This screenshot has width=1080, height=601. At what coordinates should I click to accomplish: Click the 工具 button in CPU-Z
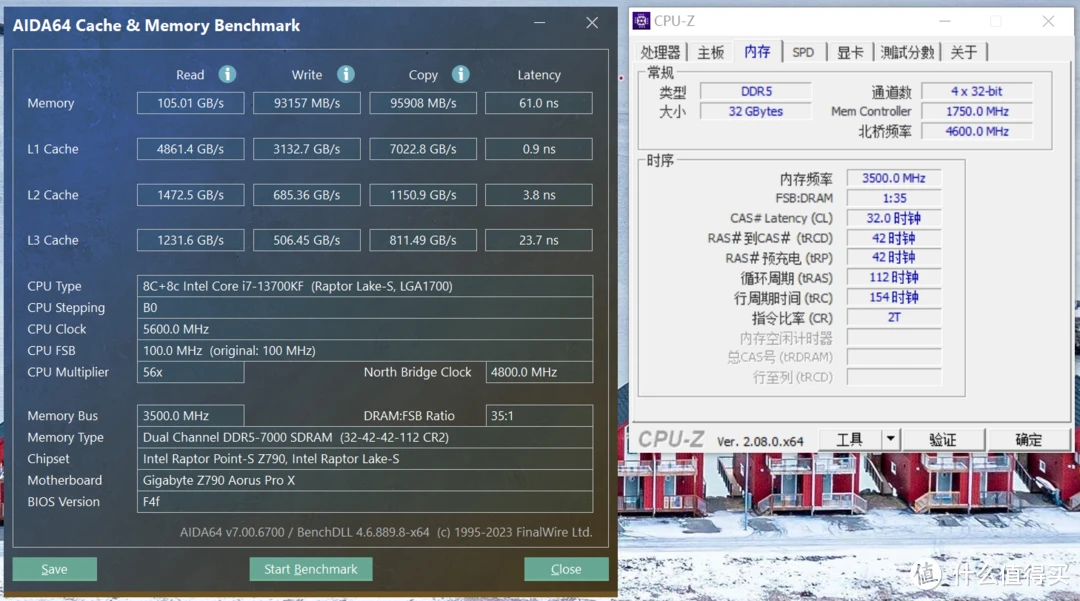(x=849, y=439)
